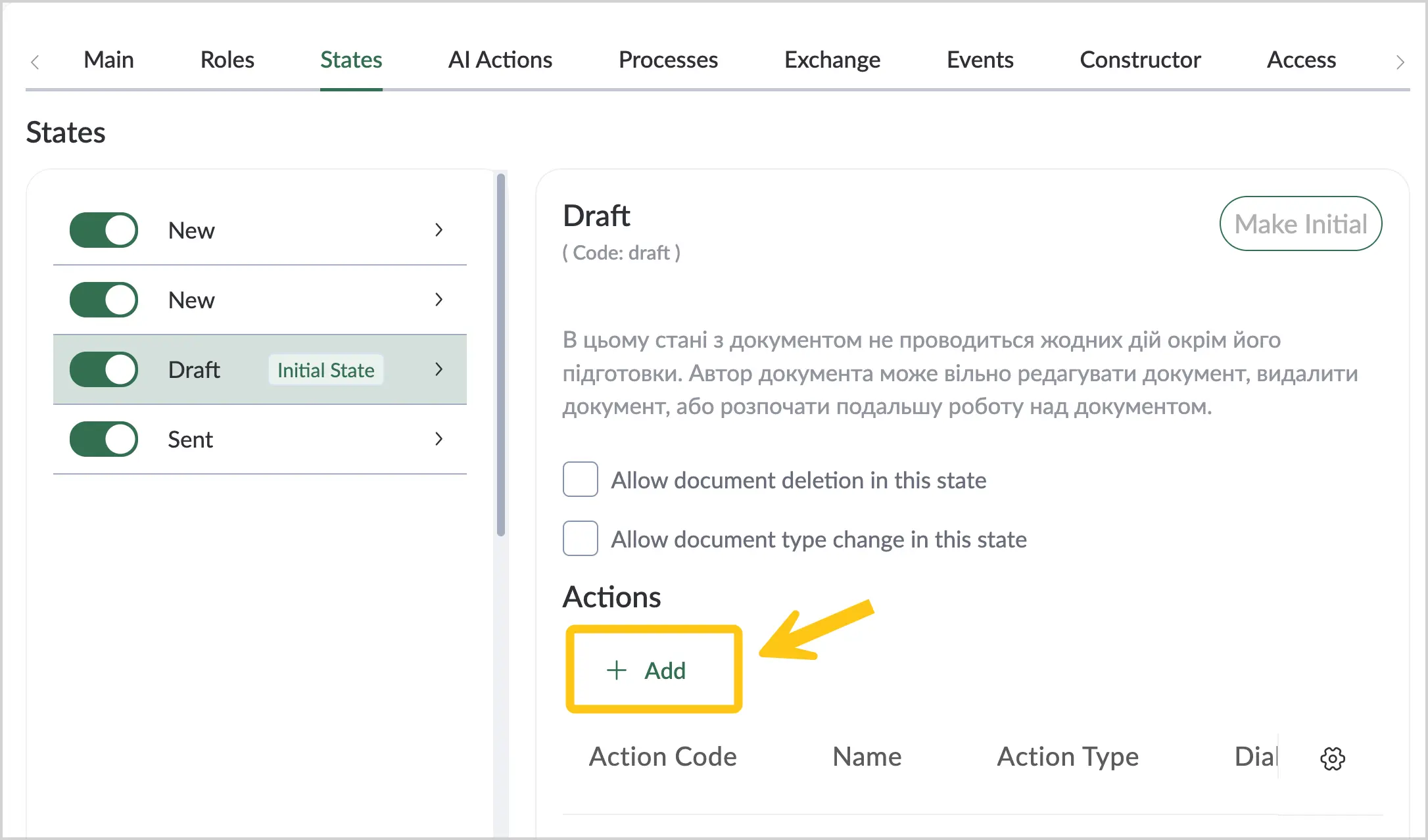
Task: Click the Initial State badge
Action: point(325,370)
